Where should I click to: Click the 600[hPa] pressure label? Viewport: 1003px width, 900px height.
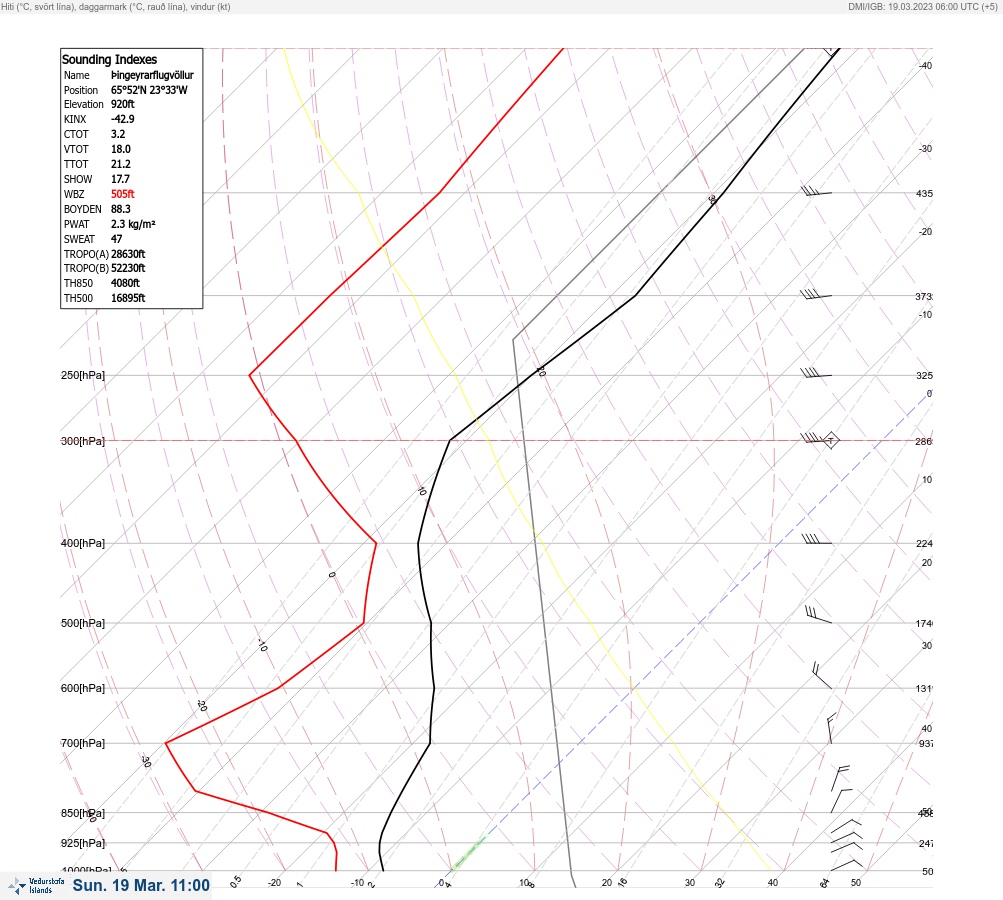click(83, 688)
